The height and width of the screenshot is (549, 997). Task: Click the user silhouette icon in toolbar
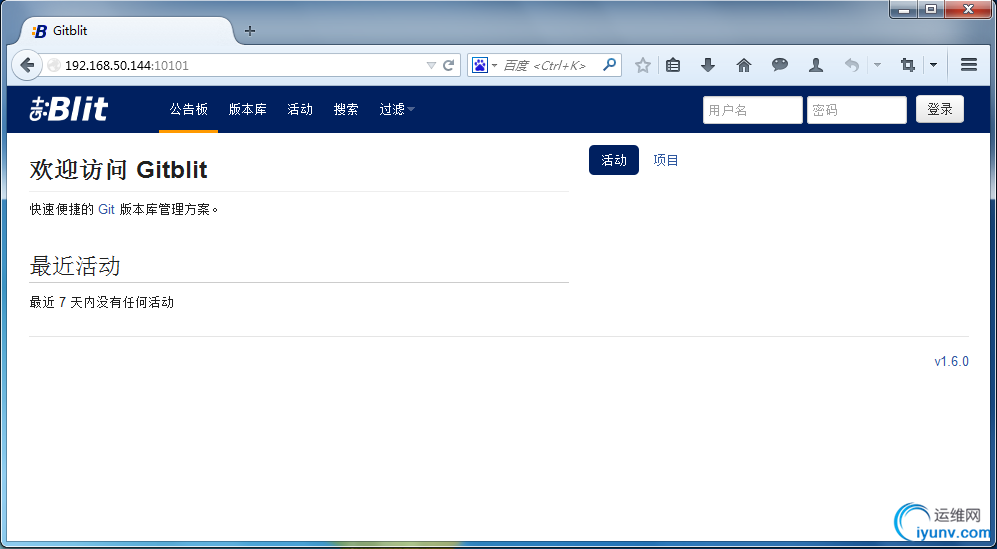pos(816,65)
